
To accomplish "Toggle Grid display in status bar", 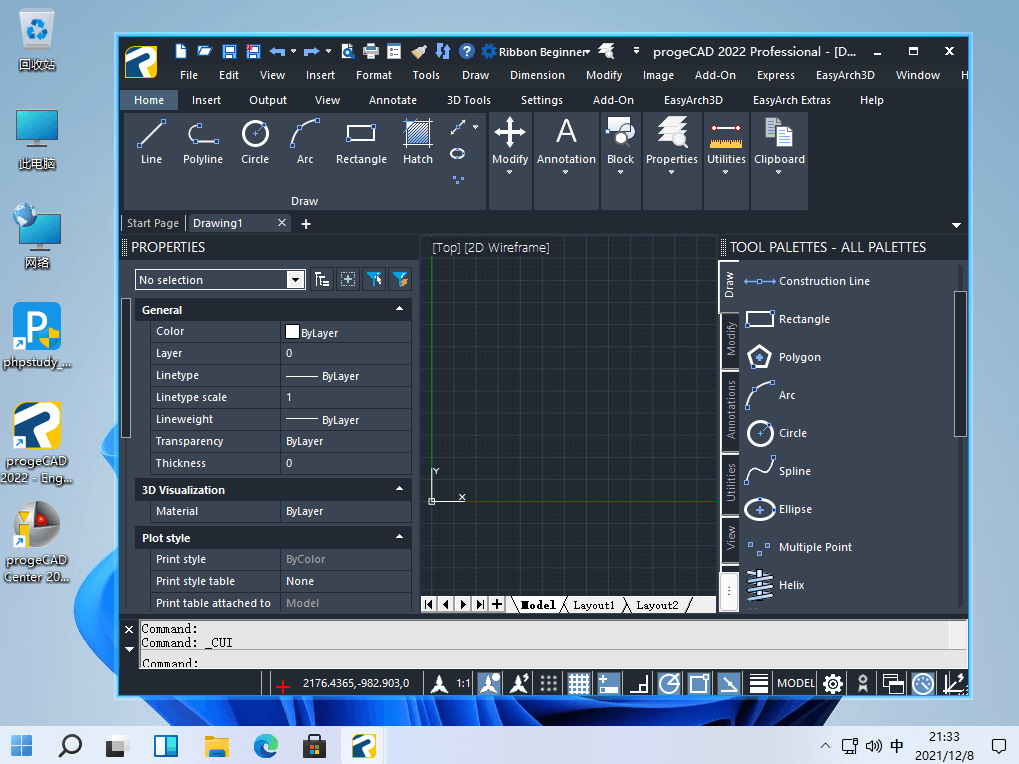I will [x=578, y=683].
